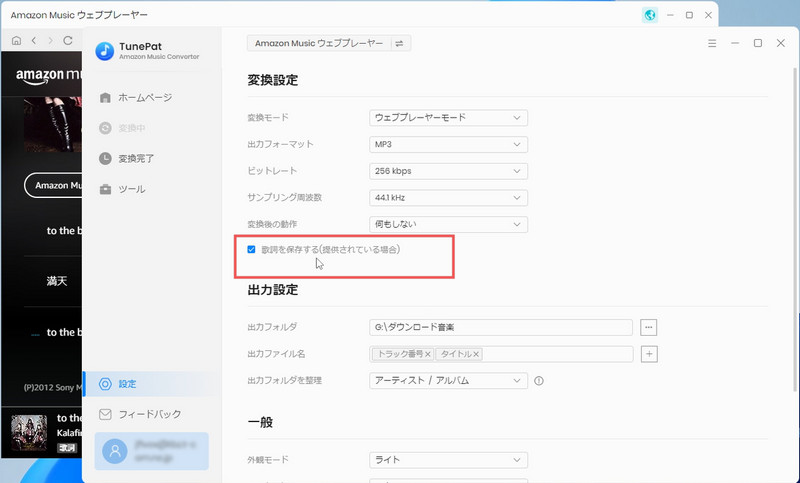Image resolution: width=800 pixels, height=483 pixels.
Task: Click the TunePat music note logo
Action: pos(105,51)
